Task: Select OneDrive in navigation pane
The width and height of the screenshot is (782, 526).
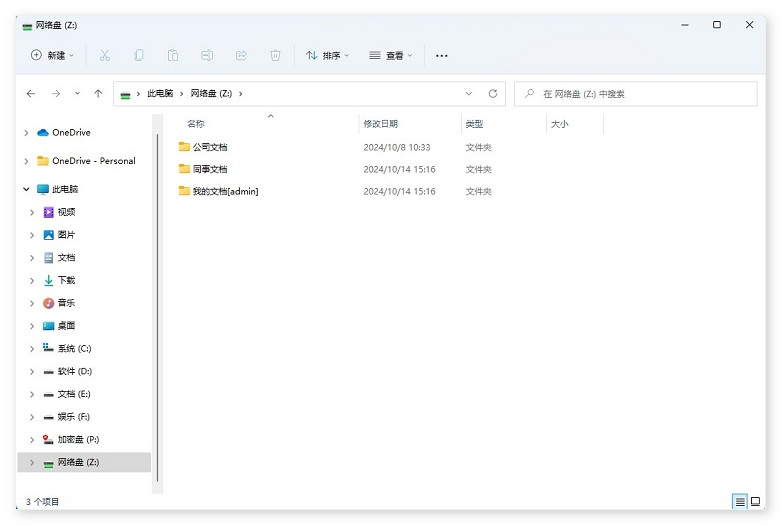Action: [x=71, y=133]
